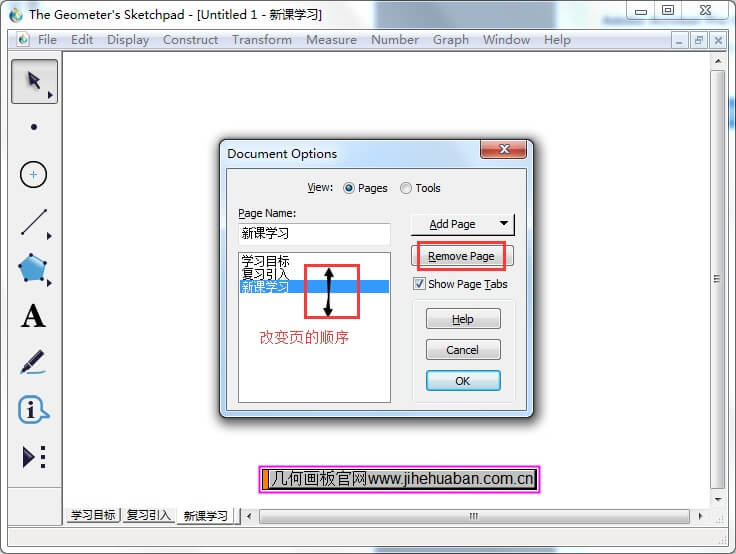Select 复习引入 in the page list
The width and height of the screenshot is (736, 554).
(314, 274)
